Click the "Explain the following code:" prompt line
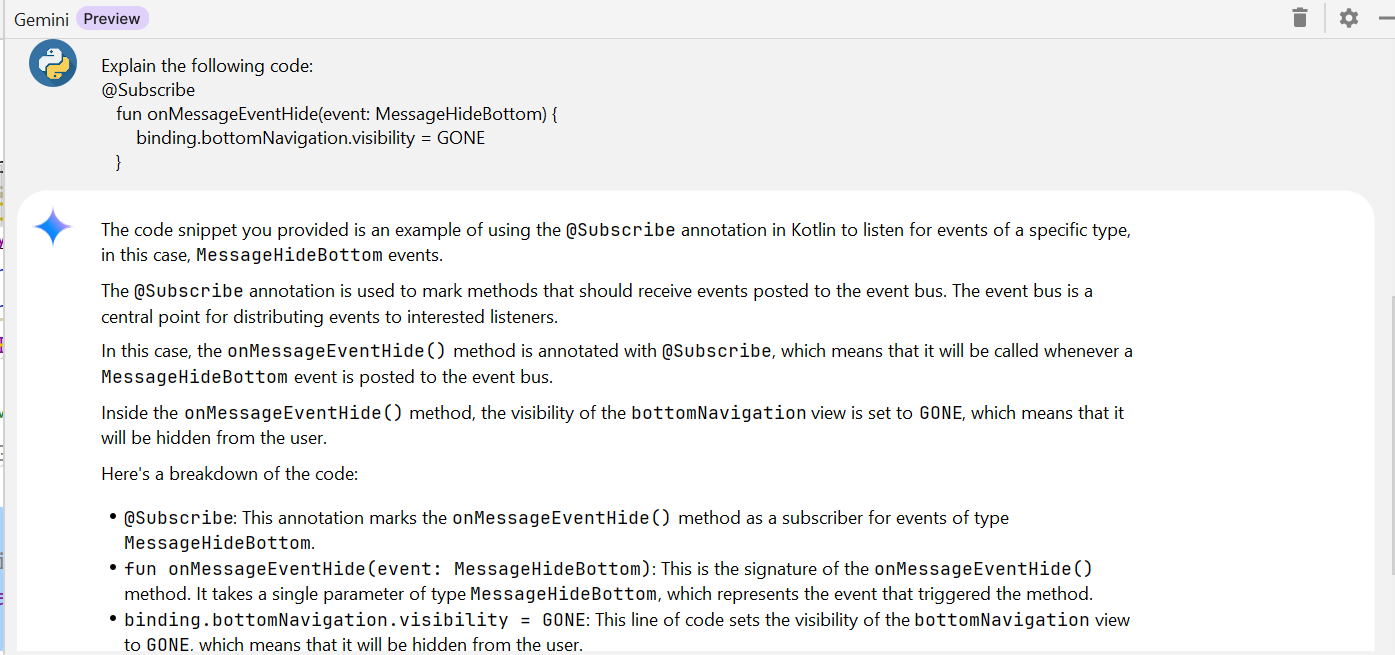The image size is (1395, 655). point(207,66)
